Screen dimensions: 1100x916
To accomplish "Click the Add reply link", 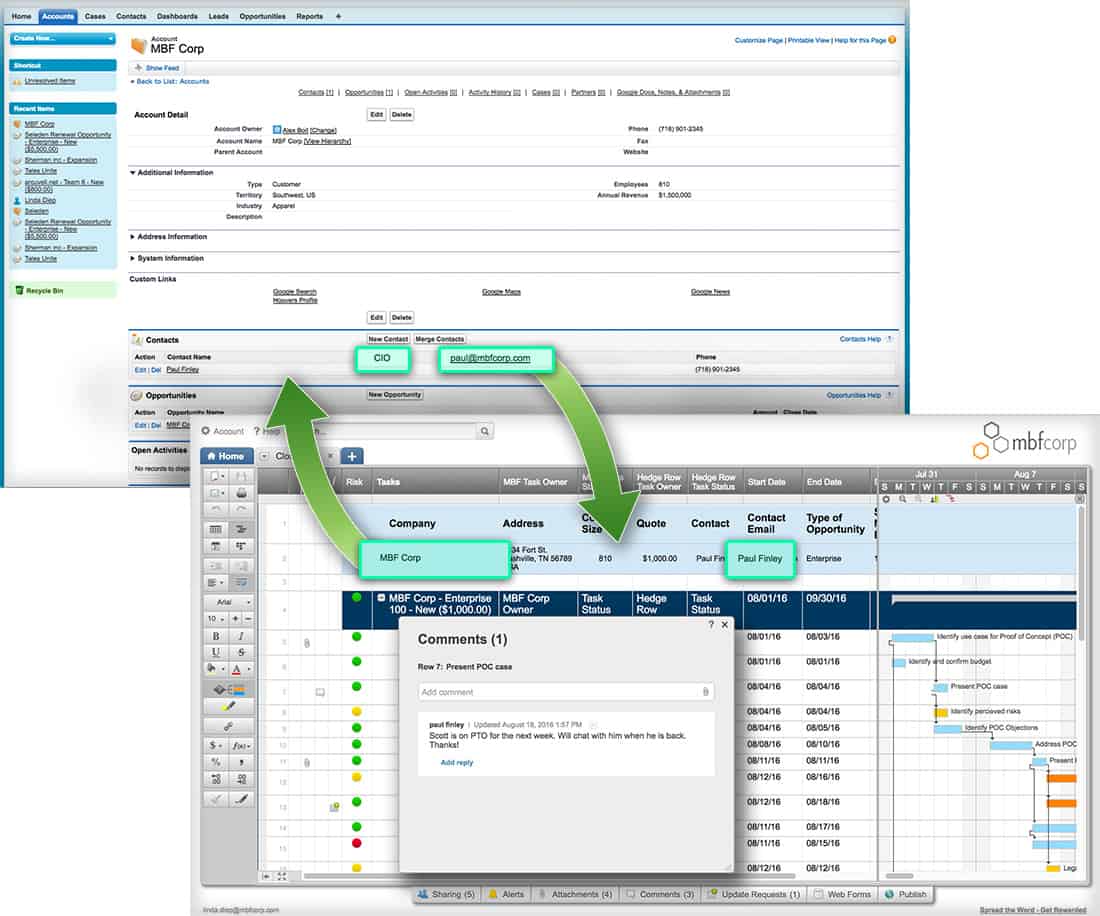I will coord(457,762).
